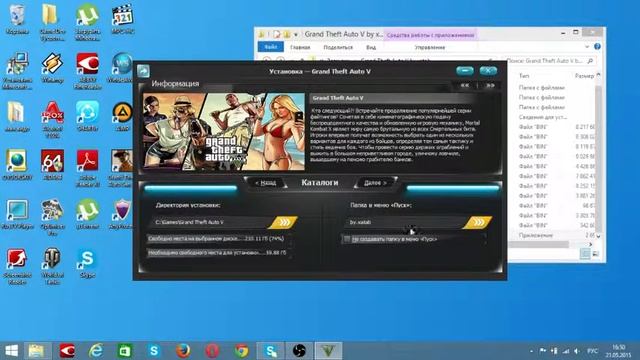Expand the Explorer ribbon with the chevron
The height and width of the screenshot is (360, 640).
587,47
